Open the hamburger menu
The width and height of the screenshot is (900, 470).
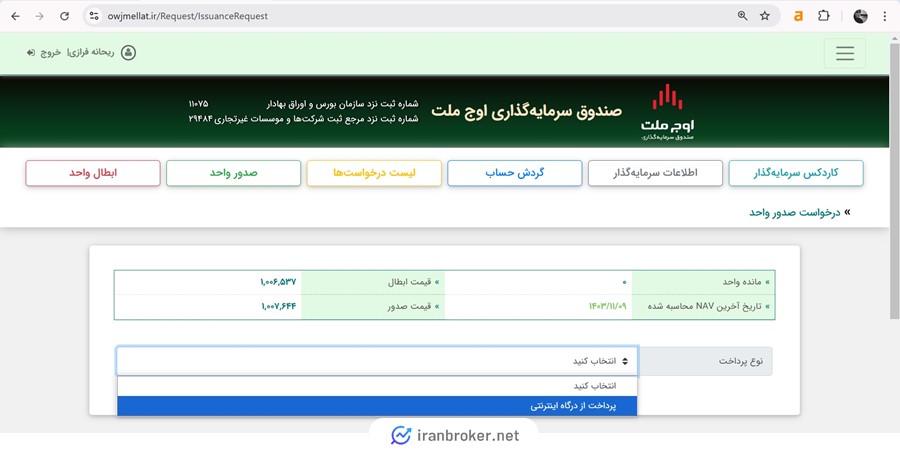(845, 53)
